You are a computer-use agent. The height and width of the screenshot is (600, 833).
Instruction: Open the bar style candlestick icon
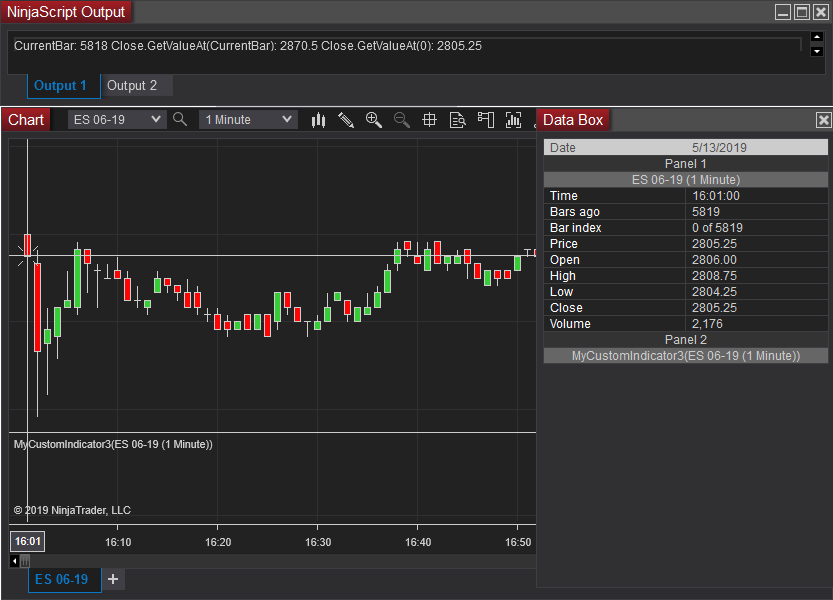318,120
